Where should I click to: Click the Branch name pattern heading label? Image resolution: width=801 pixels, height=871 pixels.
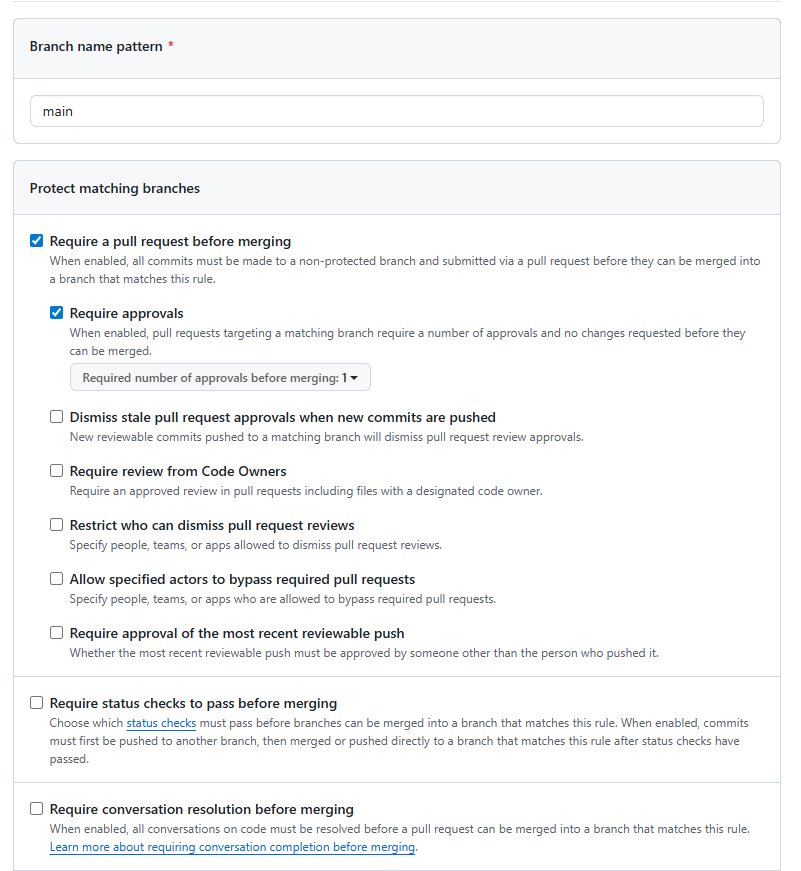click(96, 47)
